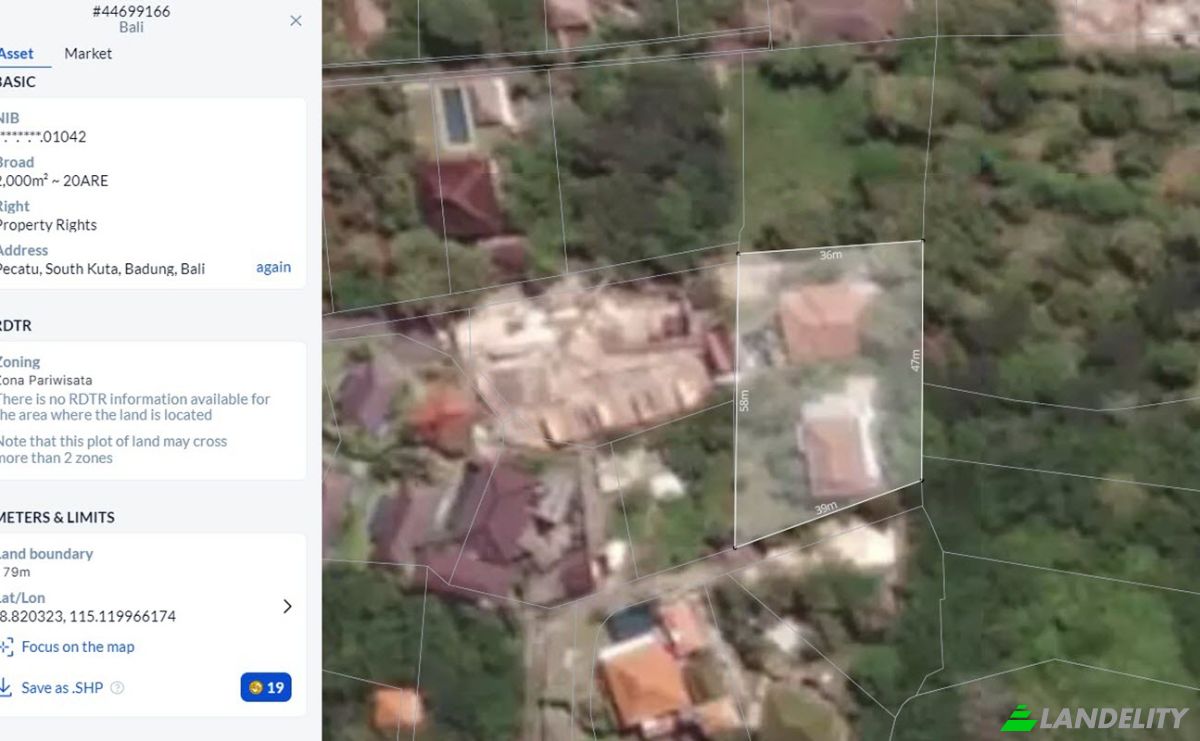Click the swimming pool parcel on the map
The height and width of the screenshot is (741, 1200).
coord(456,114)
